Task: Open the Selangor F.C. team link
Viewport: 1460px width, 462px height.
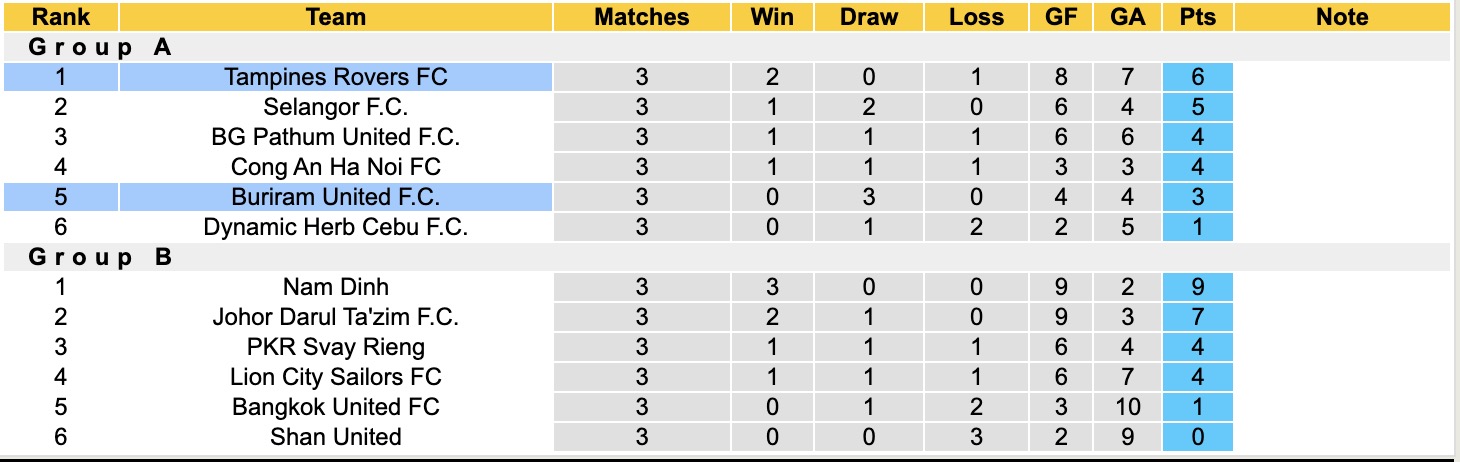Action: [336, 107]
